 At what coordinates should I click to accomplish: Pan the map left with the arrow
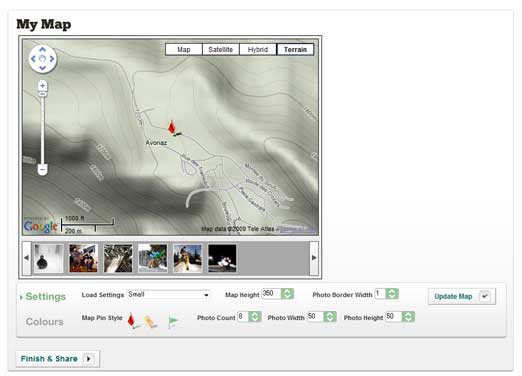pos(33,59)
